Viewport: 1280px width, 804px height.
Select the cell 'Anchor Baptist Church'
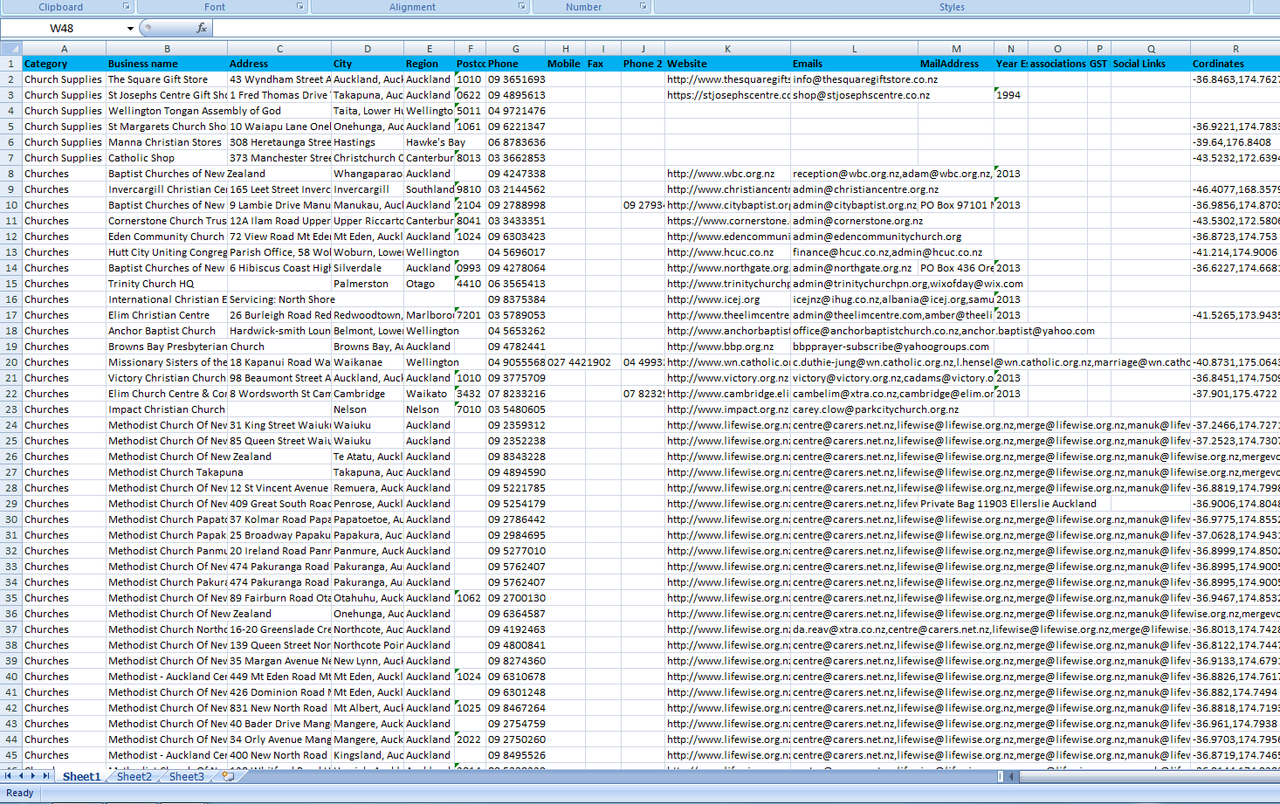pyautogui.click(x=167, y=331)
